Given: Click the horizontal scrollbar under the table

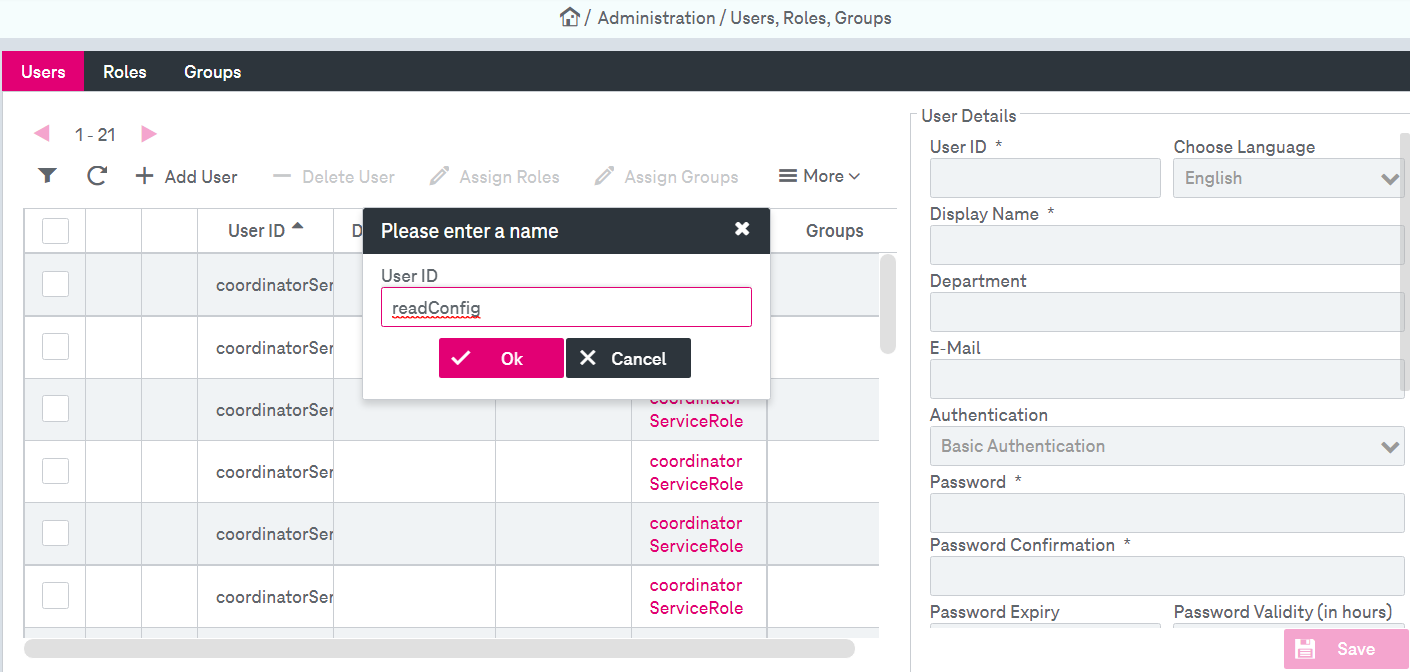Looking at the screenshot, I should point(439,648).
